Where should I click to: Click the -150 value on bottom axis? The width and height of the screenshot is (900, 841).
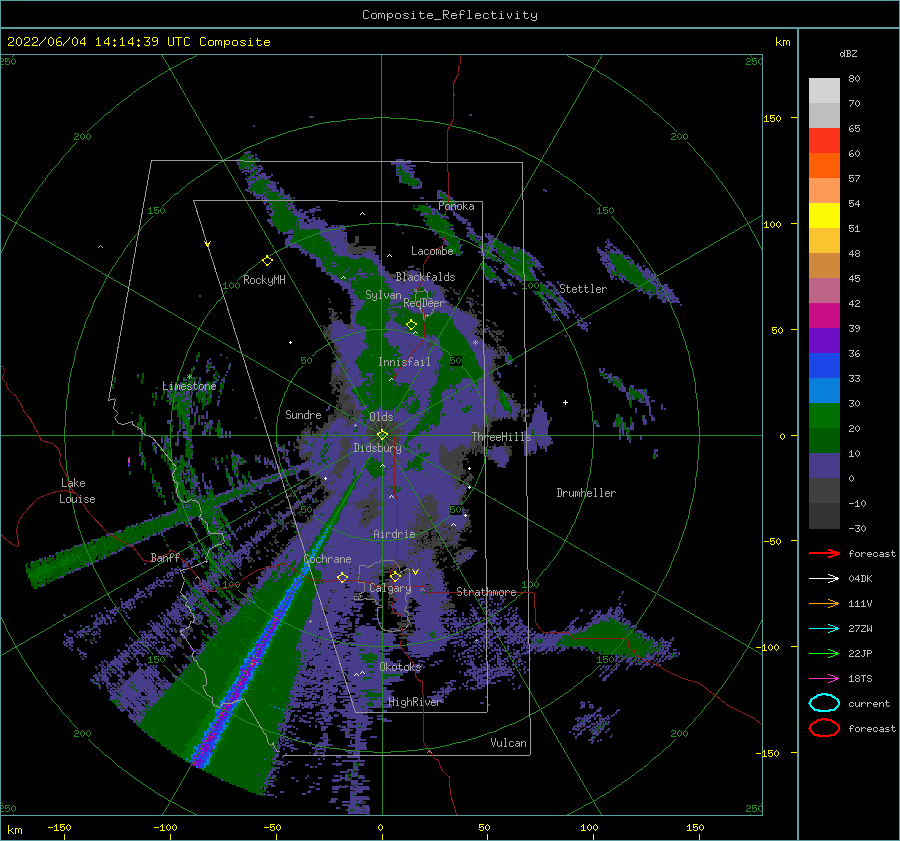tap(59, 827)
